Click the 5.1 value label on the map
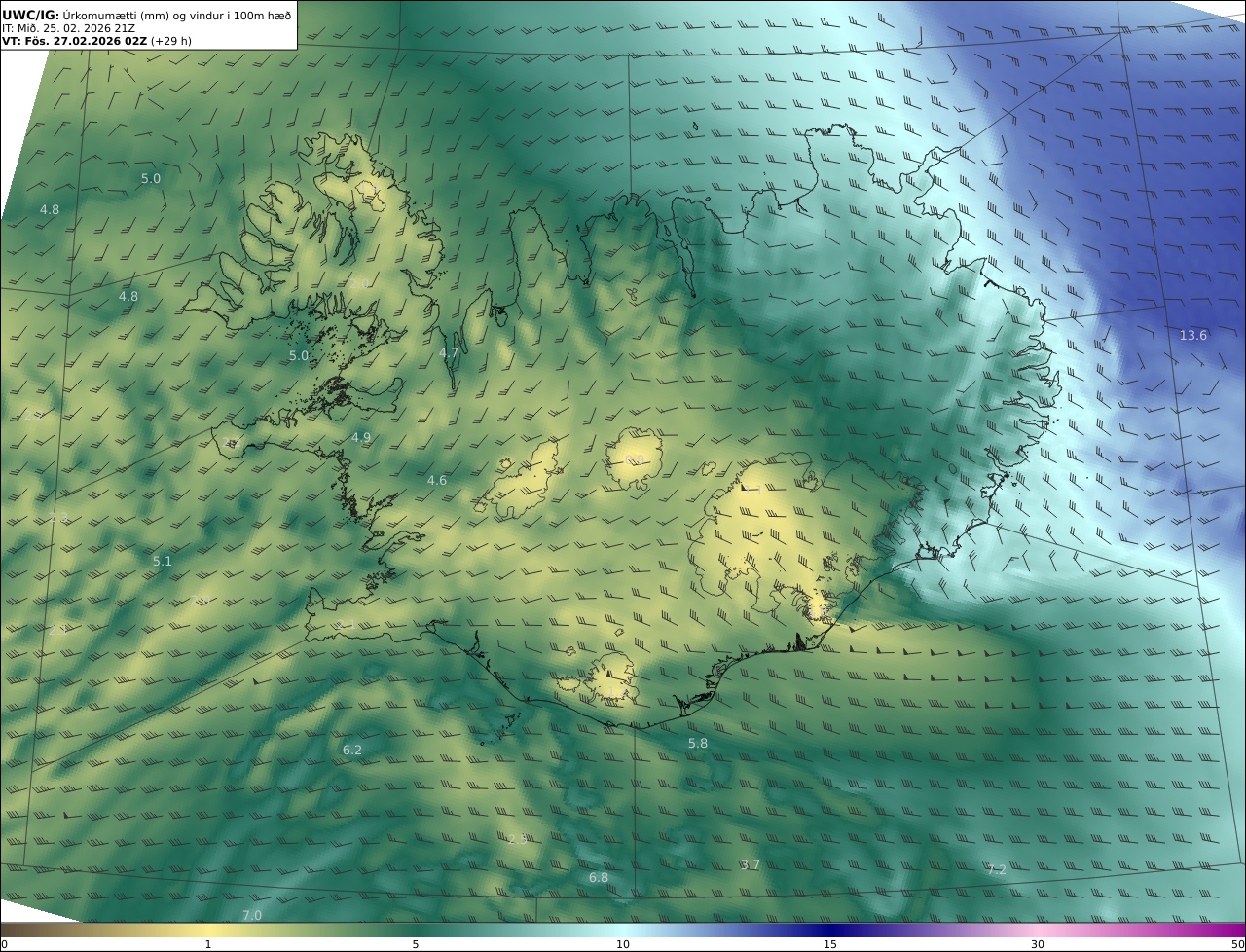 [x=163, y=561]
